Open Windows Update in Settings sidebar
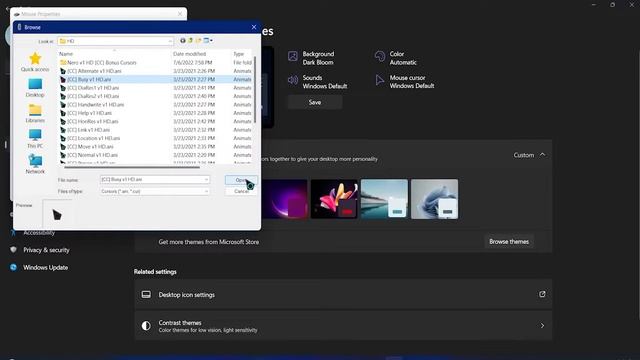This screenshot has width=640, height=360. pyautogui.click(x=45, y=267)
